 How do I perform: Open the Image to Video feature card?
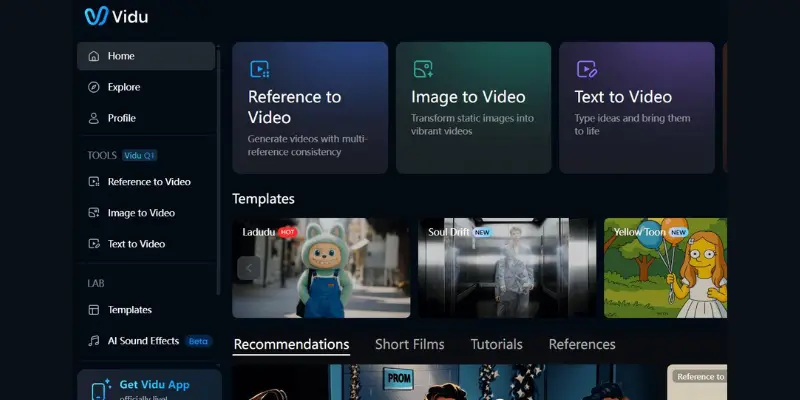pyautogui.click(x=473, y=108)
